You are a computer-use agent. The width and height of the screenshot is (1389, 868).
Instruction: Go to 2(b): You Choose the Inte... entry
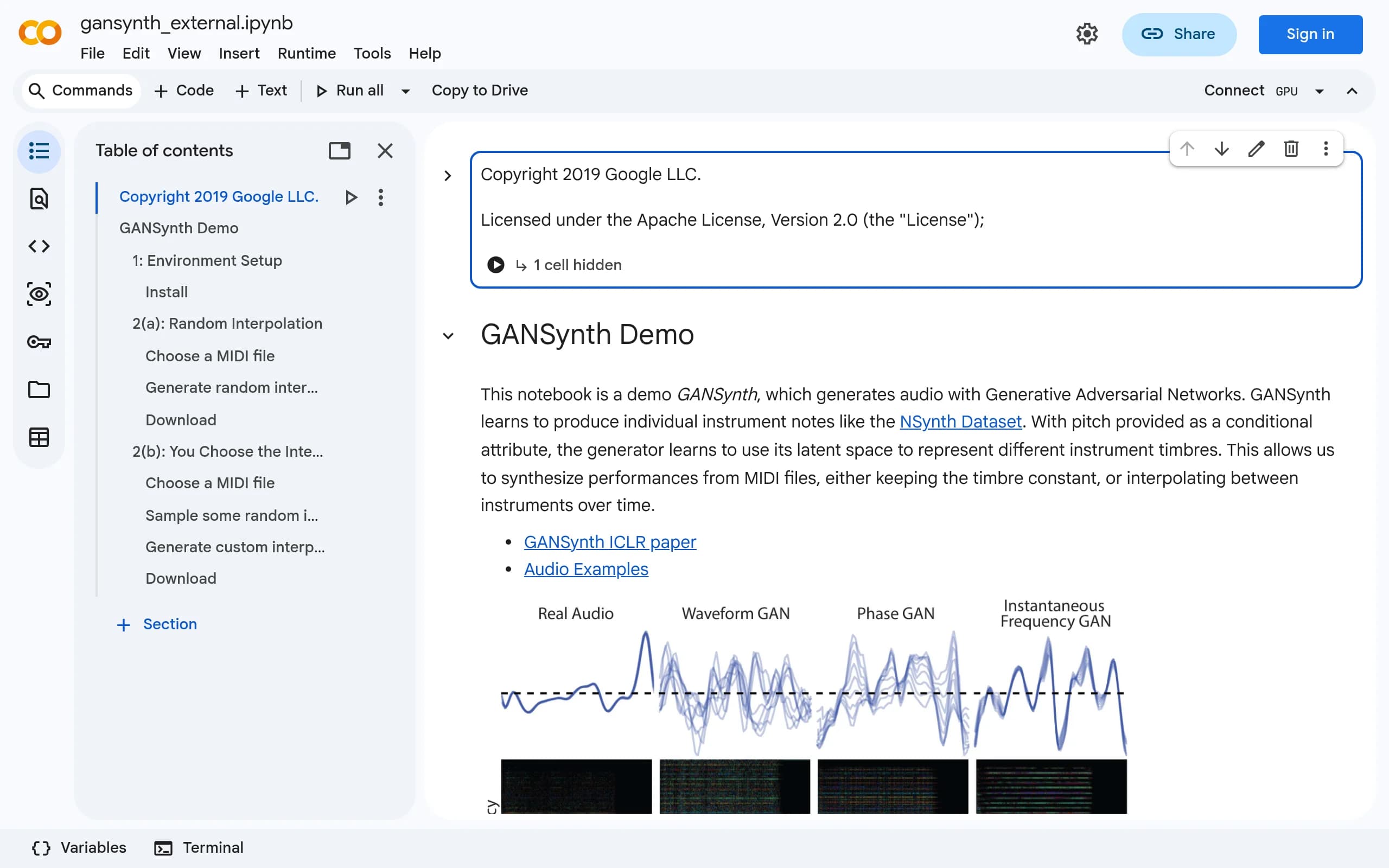227,451
